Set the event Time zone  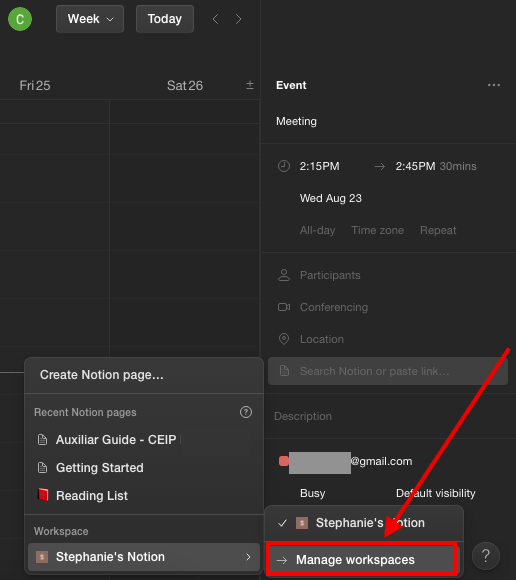pyautogui.click(x=377, y=230)
